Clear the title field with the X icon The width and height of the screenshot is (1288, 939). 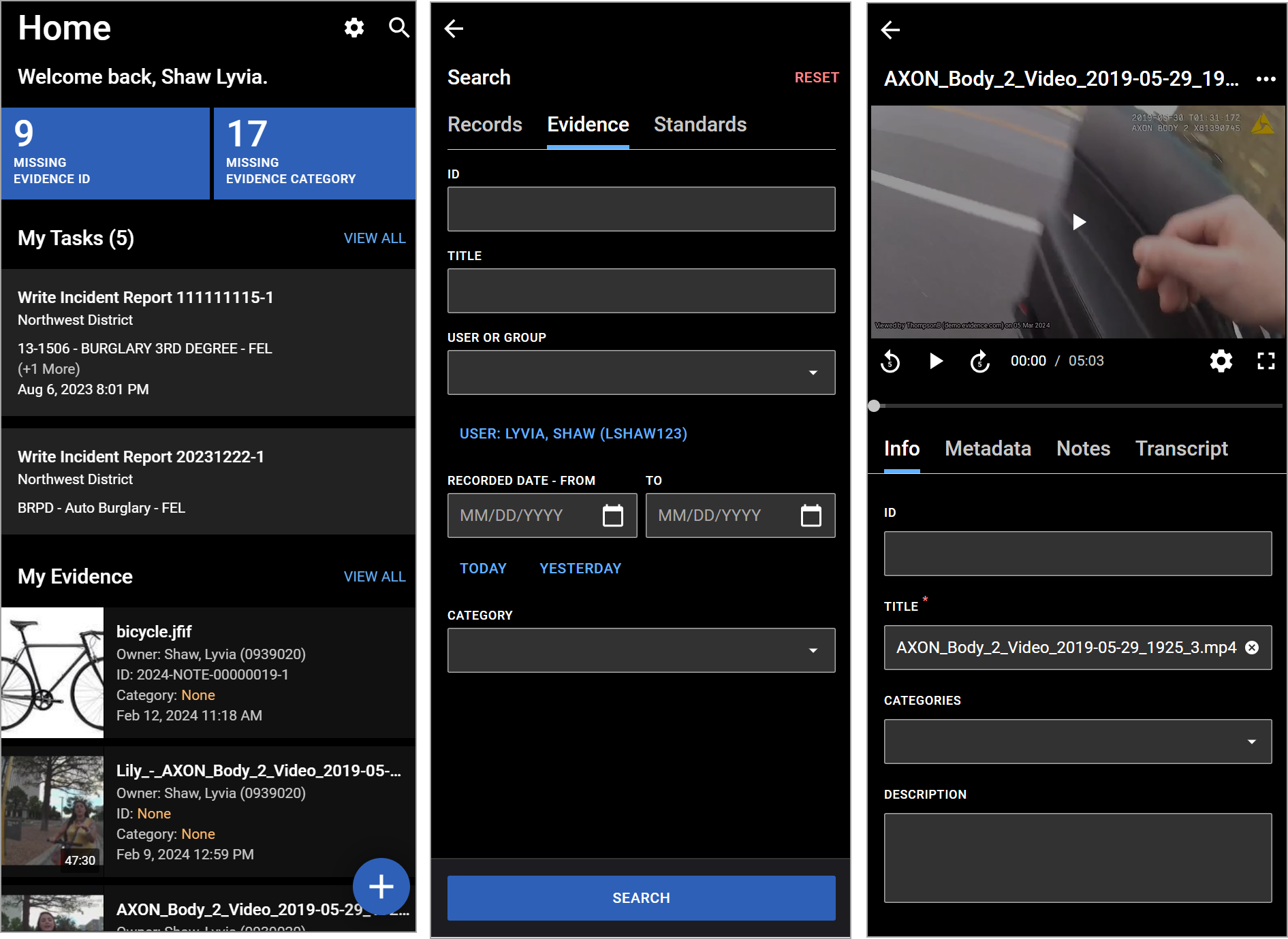[x=1253, y=648]
